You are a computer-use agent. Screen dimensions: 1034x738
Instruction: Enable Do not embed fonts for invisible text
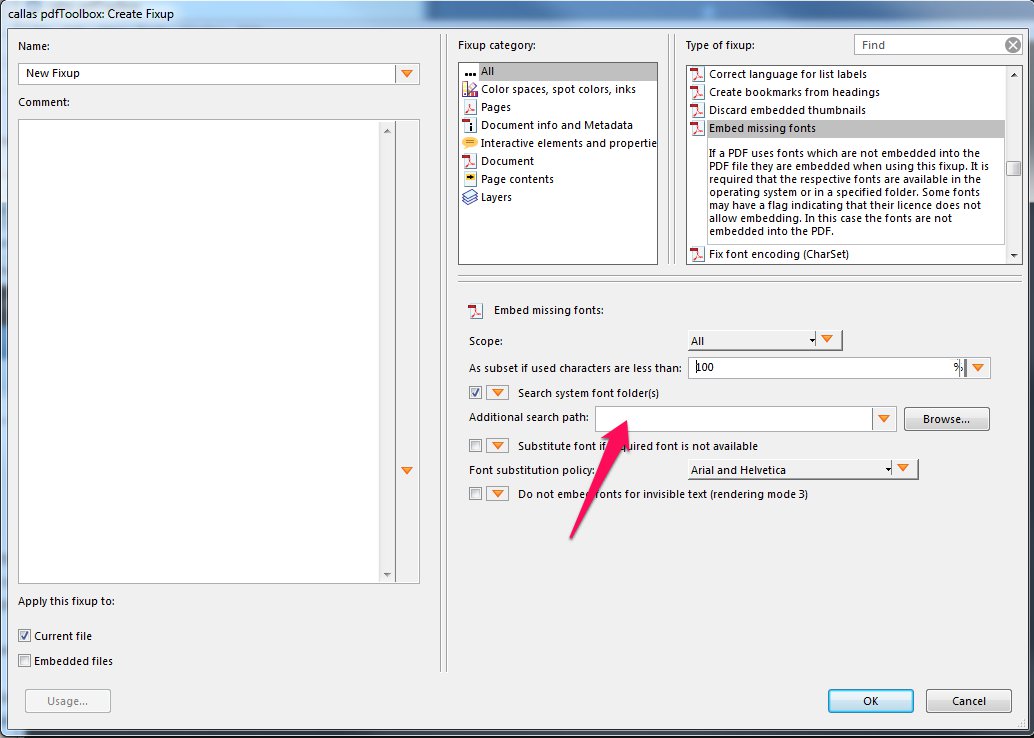click(475, 494)
